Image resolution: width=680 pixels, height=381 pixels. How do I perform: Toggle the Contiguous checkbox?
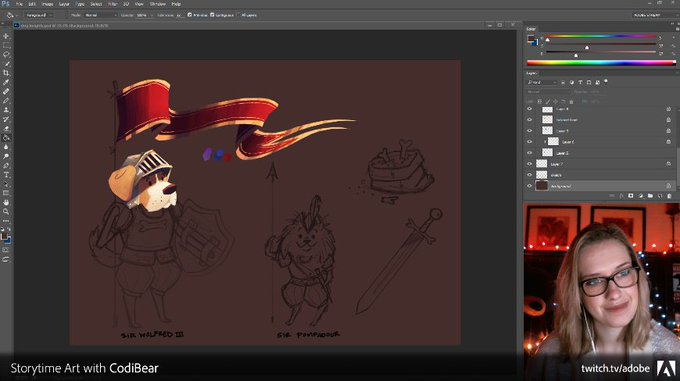point(212,15)
